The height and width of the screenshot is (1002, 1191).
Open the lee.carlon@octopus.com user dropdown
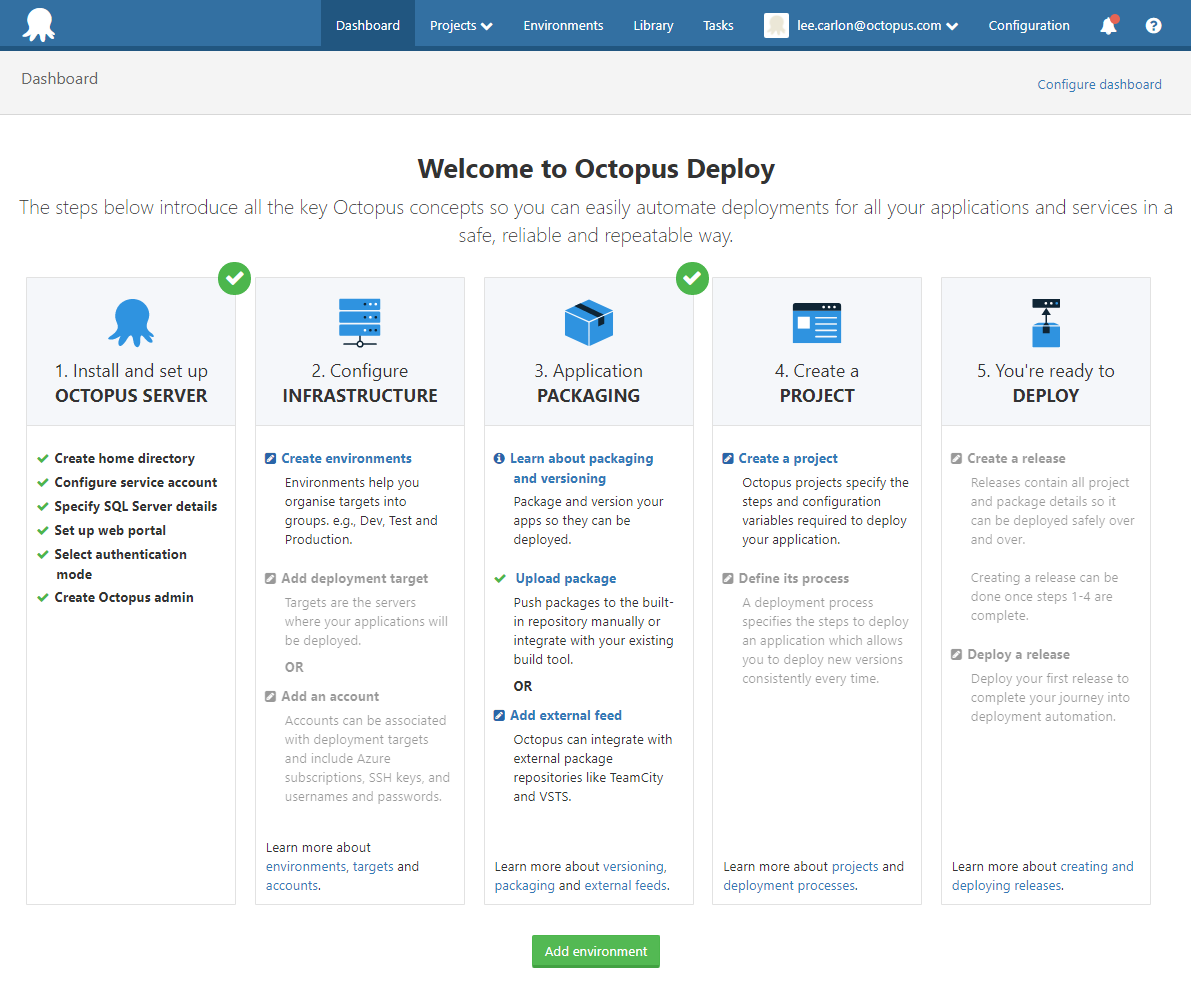(877, 25)
